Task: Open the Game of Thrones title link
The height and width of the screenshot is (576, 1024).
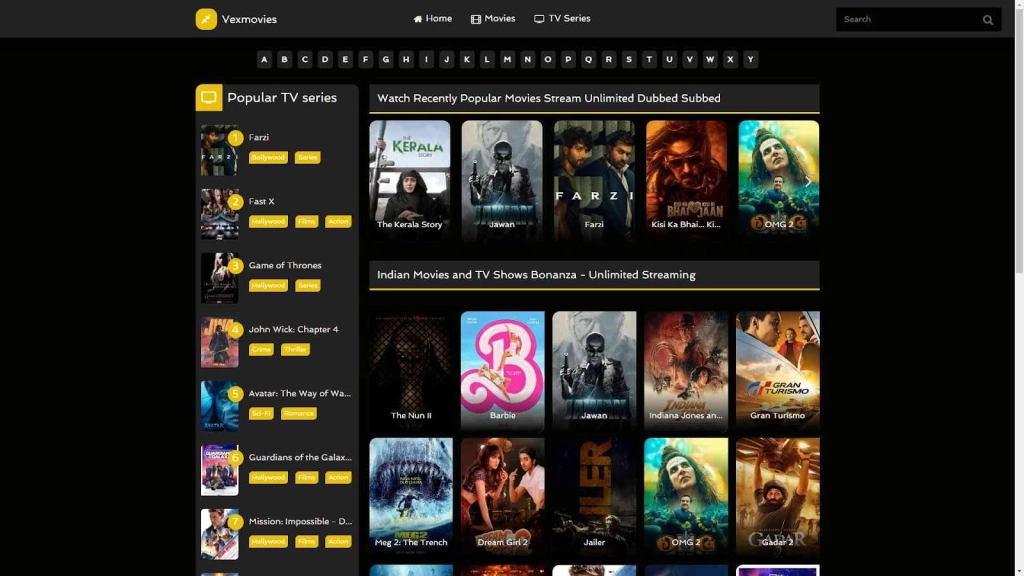Action: click(x=285, y=266)
